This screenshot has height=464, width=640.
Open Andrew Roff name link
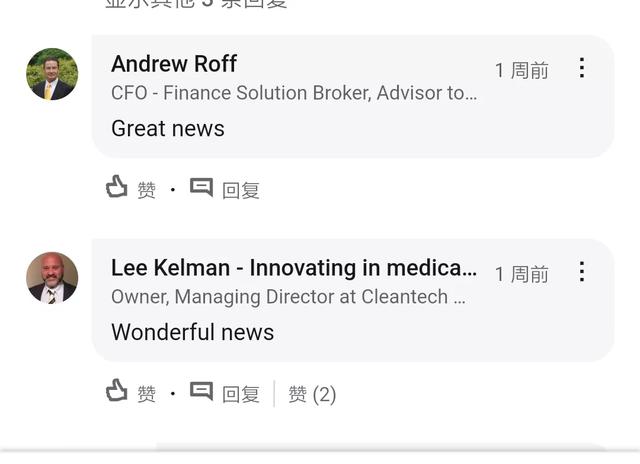(x=174, y=64)
